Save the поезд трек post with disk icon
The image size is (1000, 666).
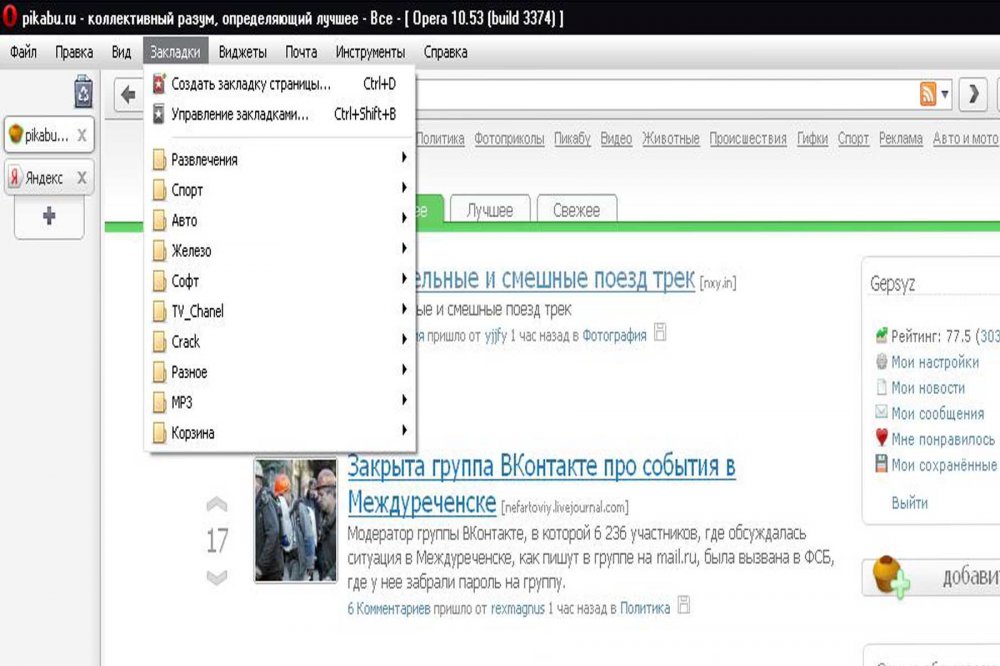pos(661,332)
